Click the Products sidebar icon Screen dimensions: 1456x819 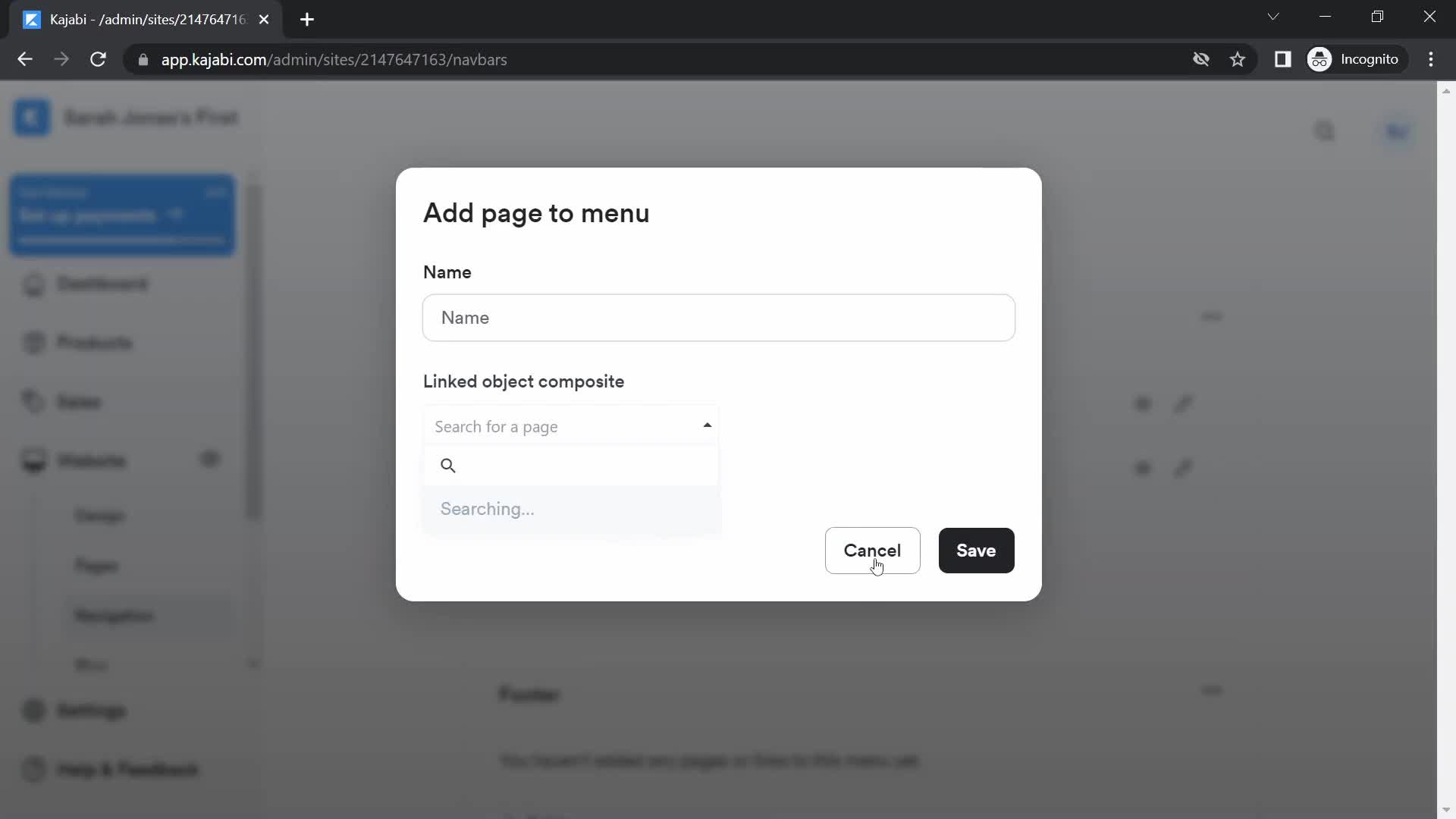(x=33, y=342)
